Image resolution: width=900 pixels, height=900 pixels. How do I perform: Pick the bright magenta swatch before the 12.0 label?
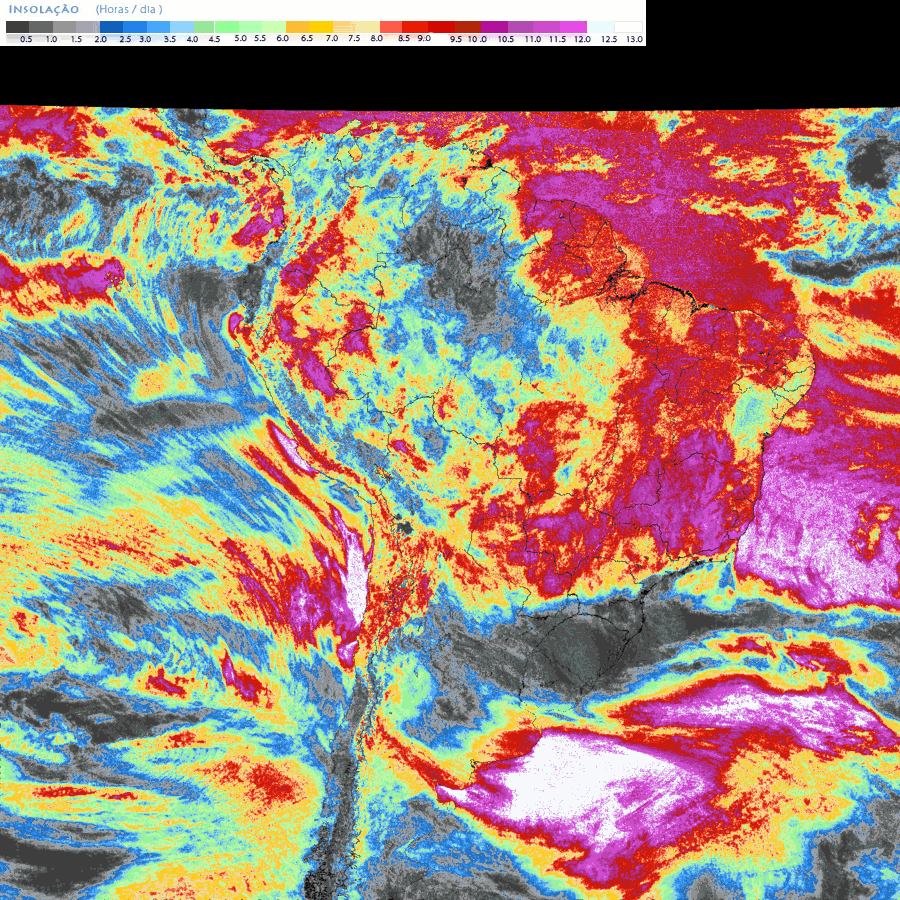tap(573, 27)
